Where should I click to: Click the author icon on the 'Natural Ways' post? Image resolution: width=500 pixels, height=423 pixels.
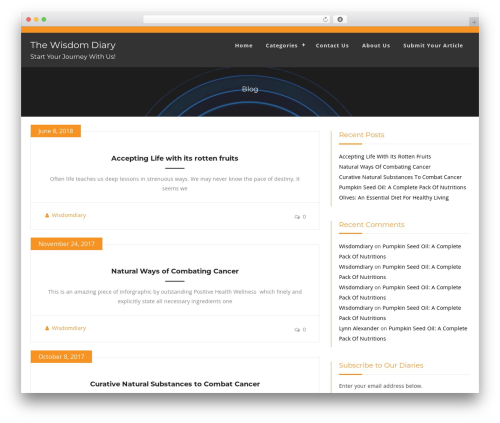(x=47, y=328)
